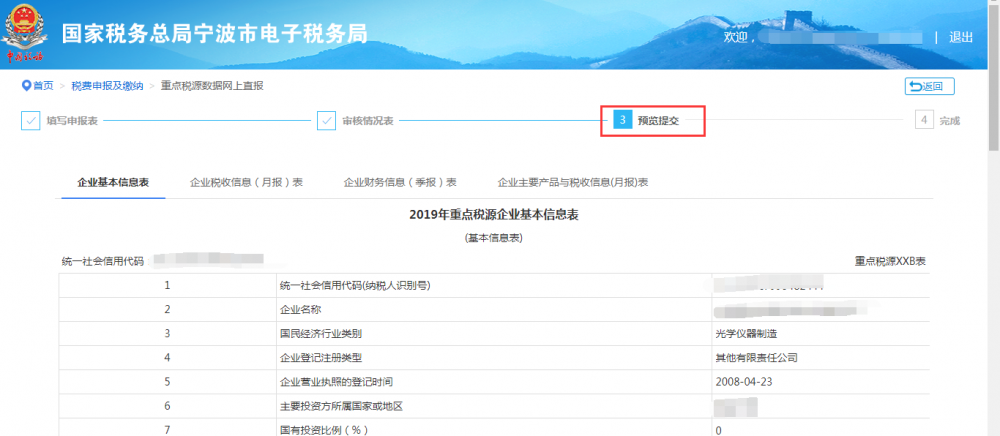Click step 3 number badge
The image size is (1000, 436).
pos(622,121)
